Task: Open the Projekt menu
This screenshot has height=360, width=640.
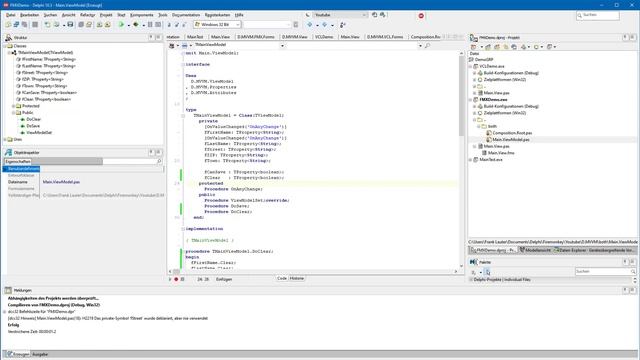Action: 106,15
